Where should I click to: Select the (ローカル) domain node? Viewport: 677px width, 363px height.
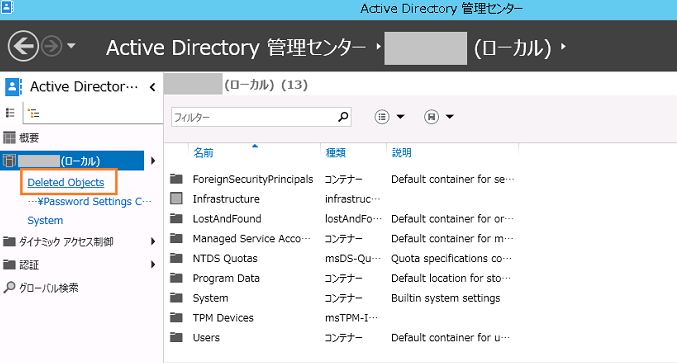click(x=72, y=161)
